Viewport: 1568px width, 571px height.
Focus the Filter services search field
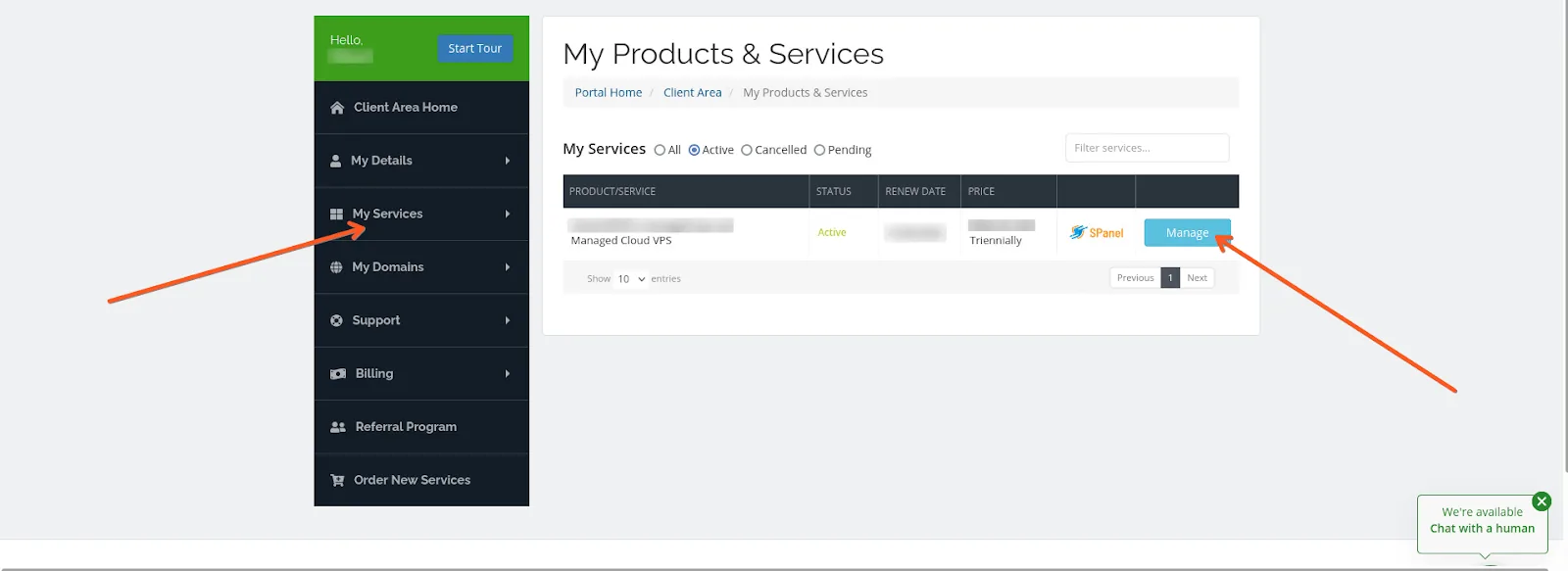(1146, 148)
